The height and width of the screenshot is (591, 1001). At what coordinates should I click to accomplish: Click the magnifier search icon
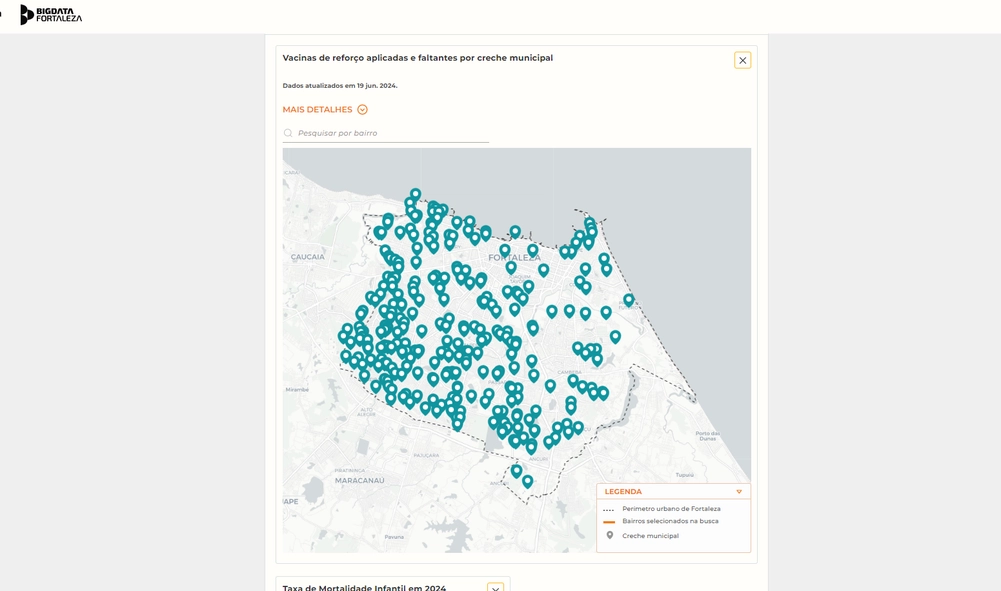[x=288, y=133]
